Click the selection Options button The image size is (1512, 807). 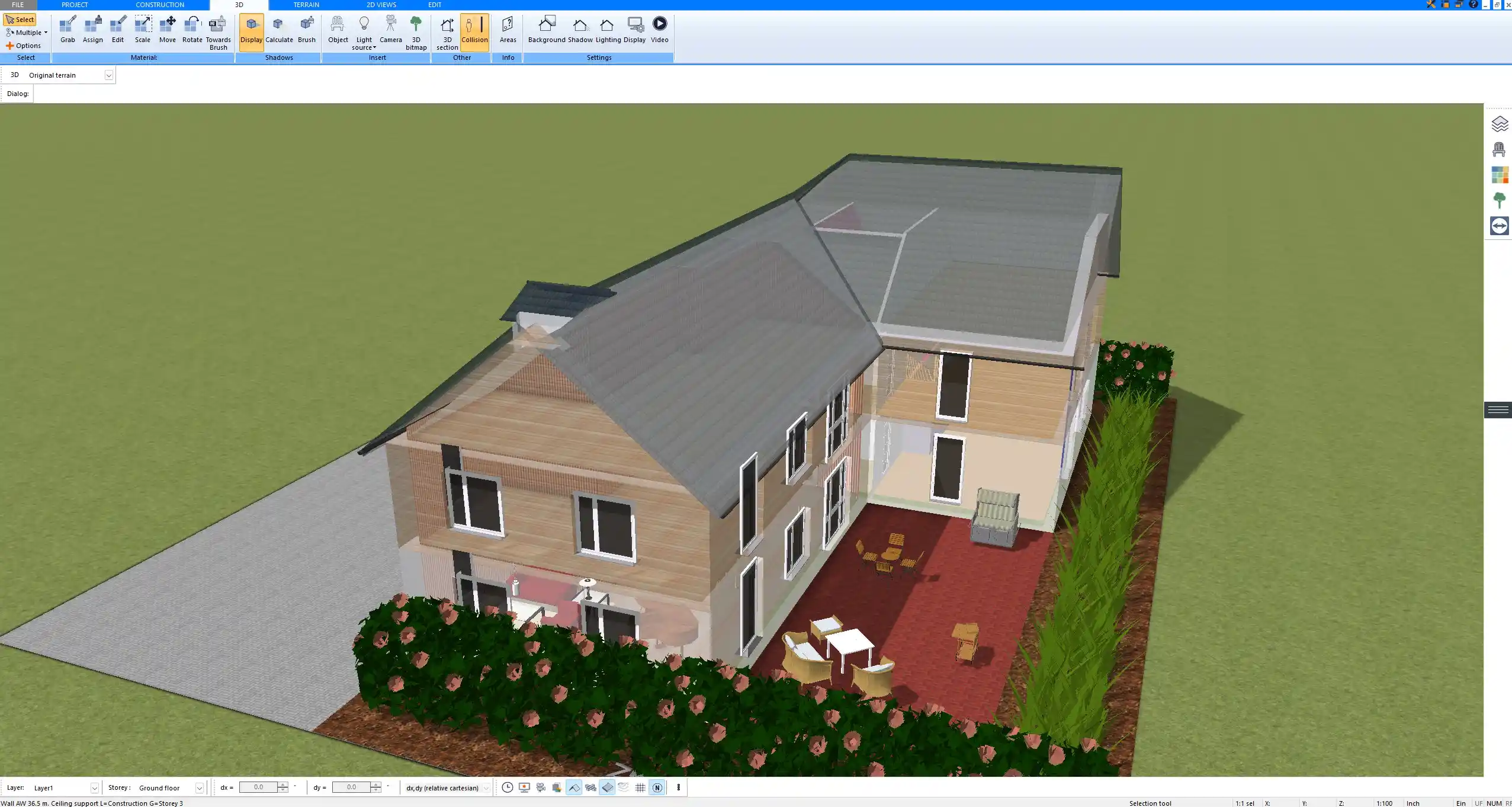pyautogui.click(x=24, y=46)
